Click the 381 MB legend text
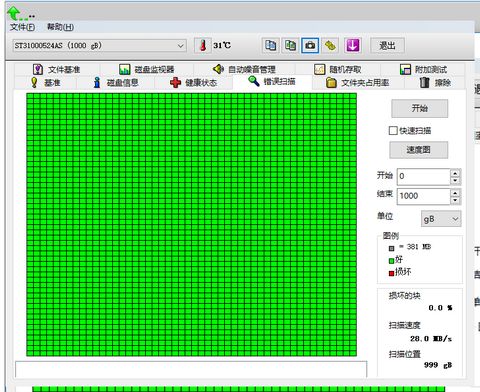This screenshot has width=480, height=392. click(x=415, y=247)
